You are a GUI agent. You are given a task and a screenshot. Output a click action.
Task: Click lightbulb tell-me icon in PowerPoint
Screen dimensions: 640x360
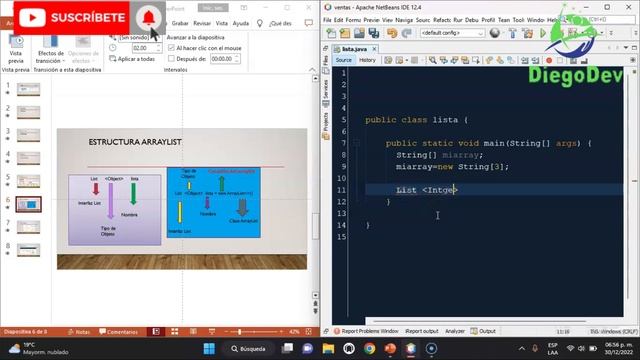click(260, 23)
